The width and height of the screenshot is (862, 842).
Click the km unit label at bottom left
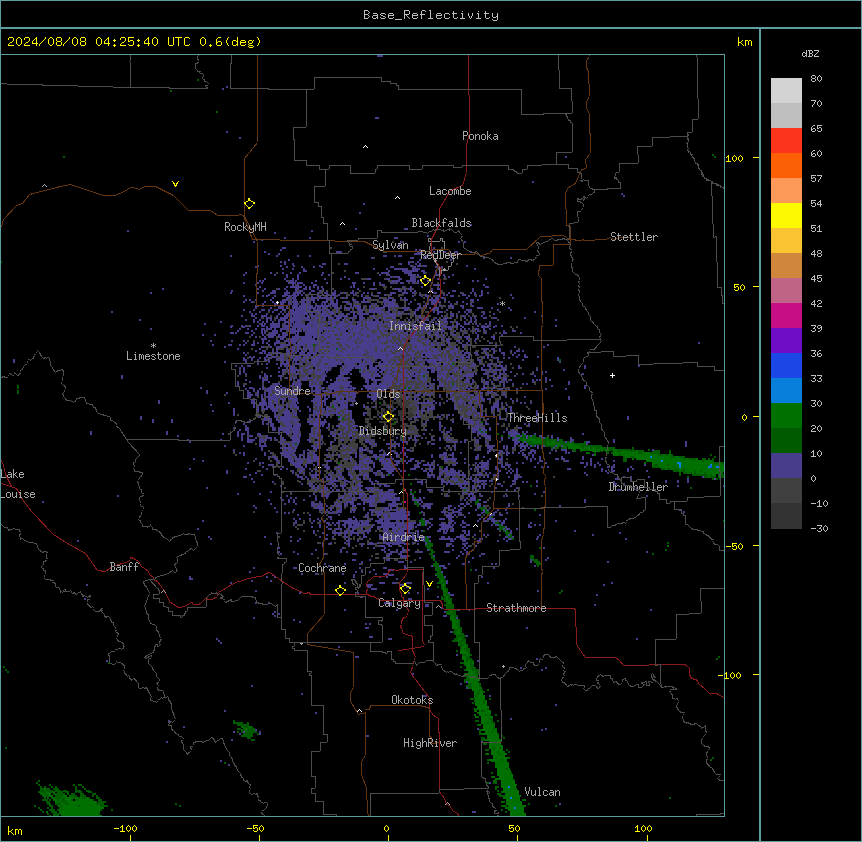(15, 831)
